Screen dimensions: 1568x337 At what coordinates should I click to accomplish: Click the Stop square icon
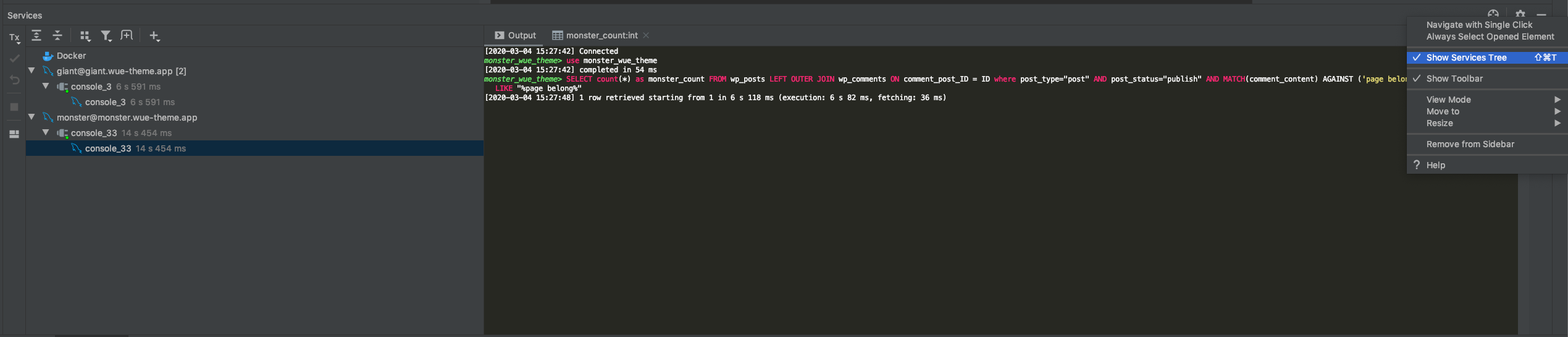14,107
